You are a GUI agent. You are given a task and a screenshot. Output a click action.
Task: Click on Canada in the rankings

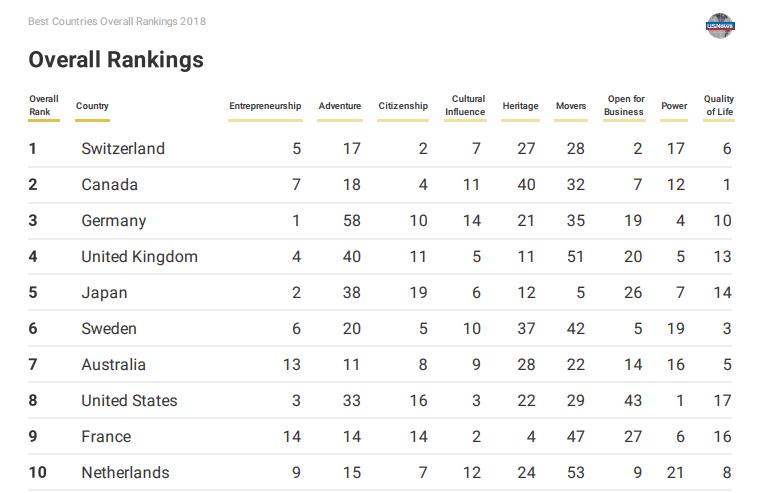pos(110,185)
